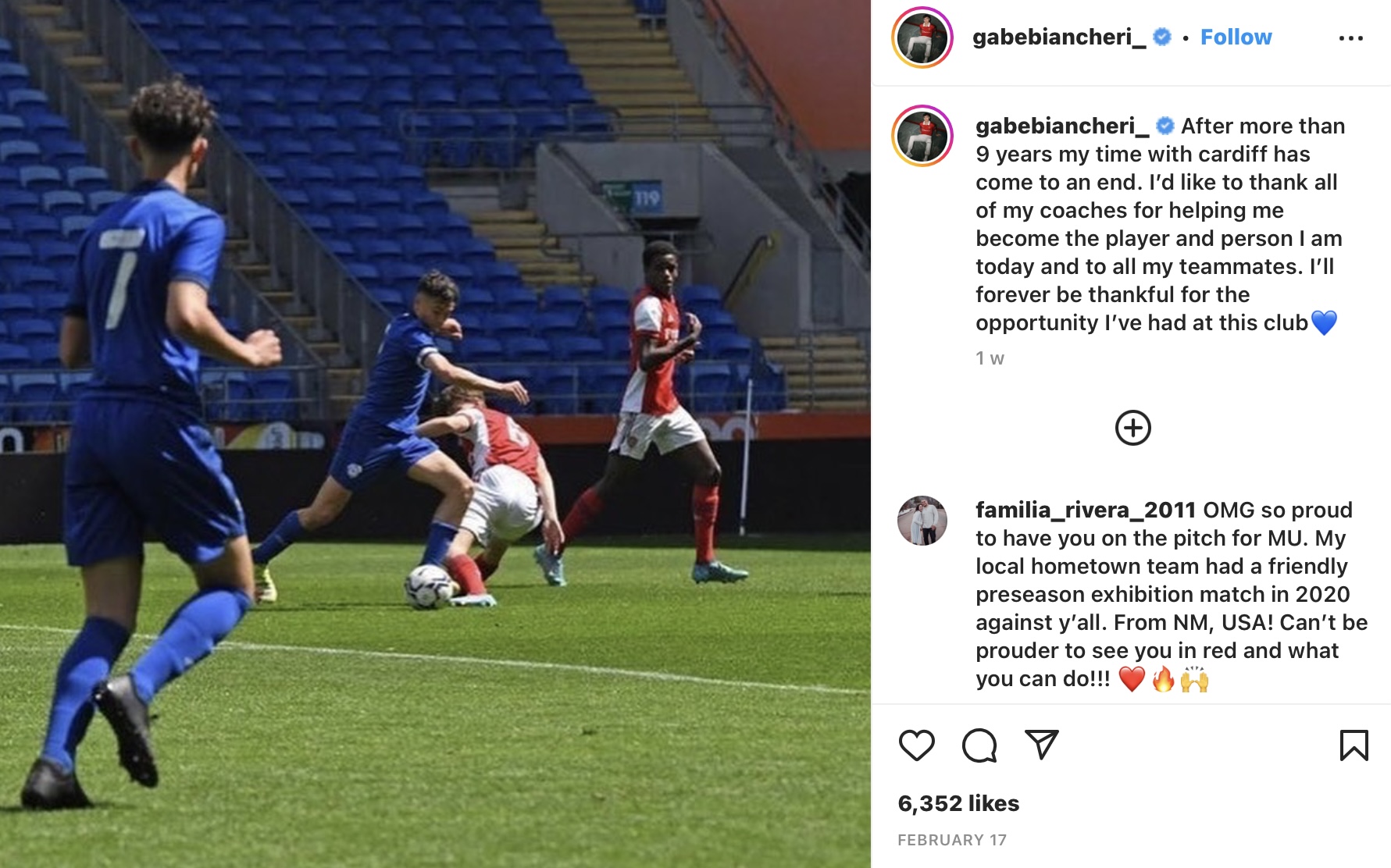The image size is (1391, 868).
Task: Open gabebiancheri_ profile picture in header
Action: (922, 37)
